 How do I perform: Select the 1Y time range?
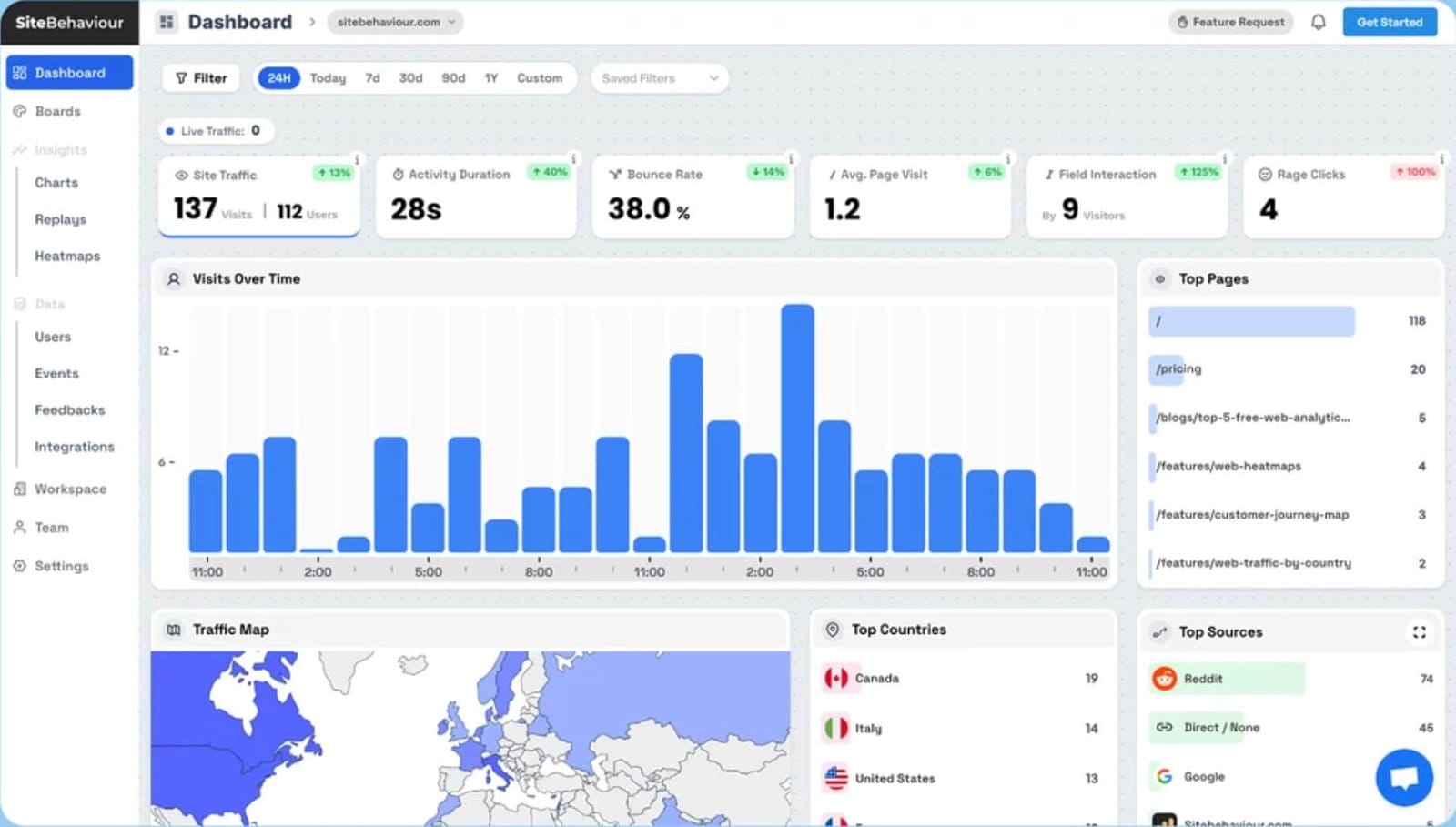click(x=491, y=78)
